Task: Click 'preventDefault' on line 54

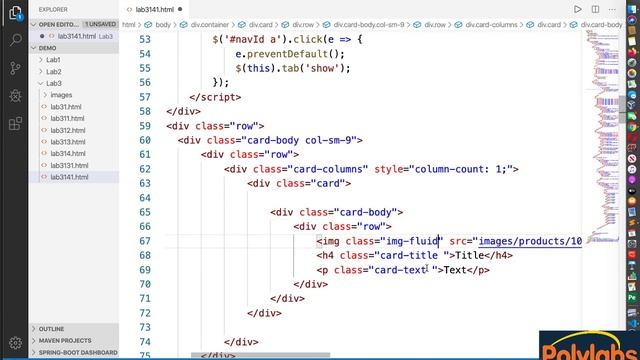Action: [x=287, y=54]
